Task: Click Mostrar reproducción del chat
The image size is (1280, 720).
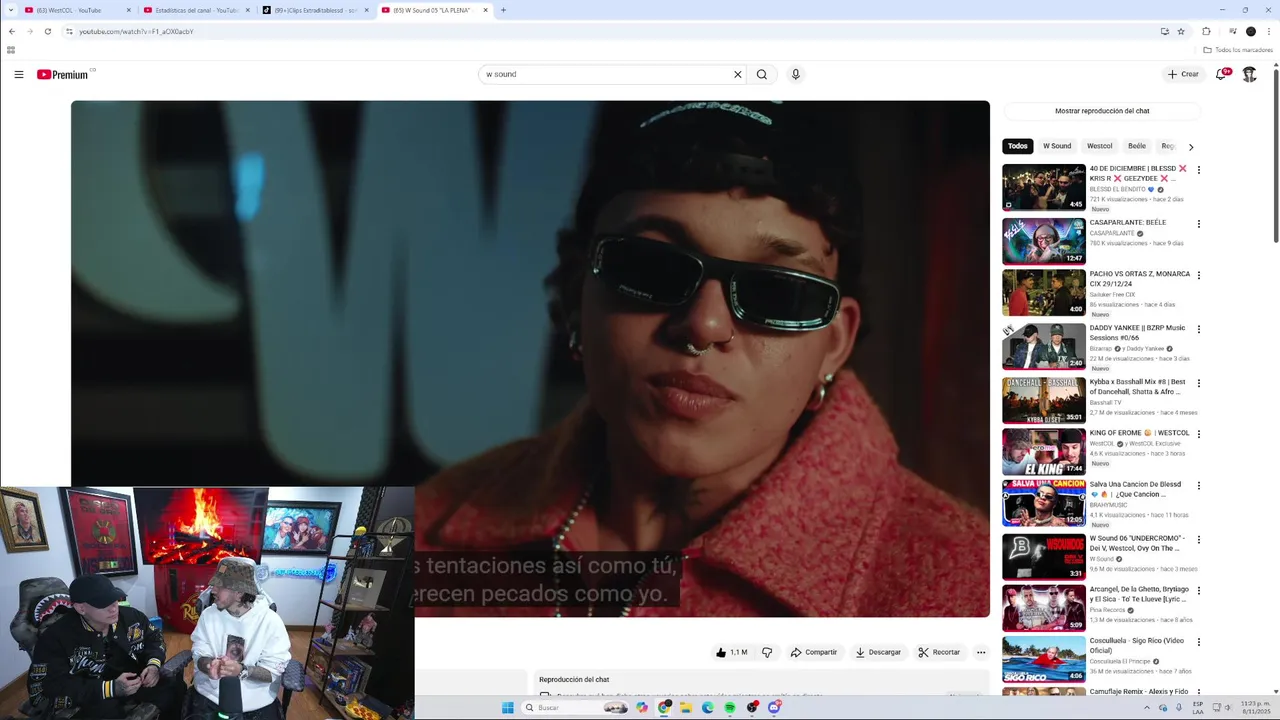Action: tap(1102, 111)
